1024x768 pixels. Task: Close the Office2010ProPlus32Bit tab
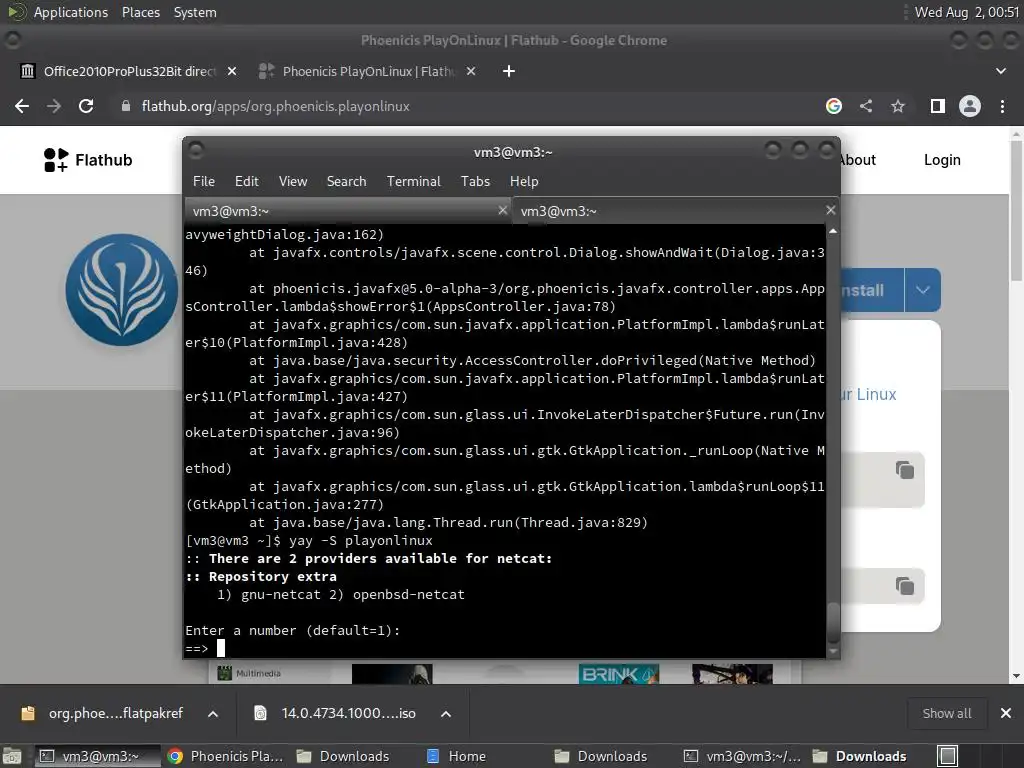pyautogui.click(x=232, y=71)
